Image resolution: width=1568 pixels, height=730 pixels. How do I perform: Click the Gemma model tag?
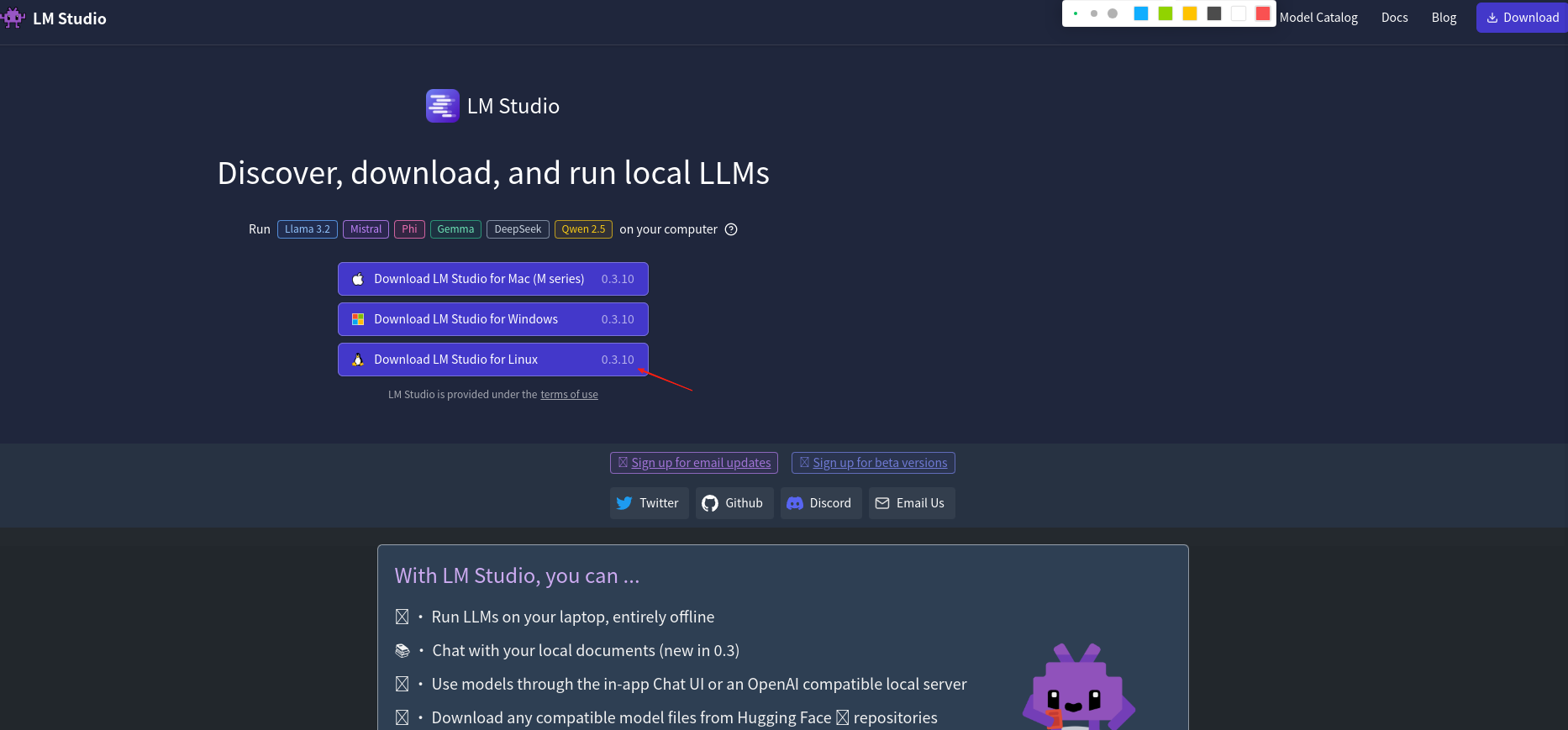455,229
